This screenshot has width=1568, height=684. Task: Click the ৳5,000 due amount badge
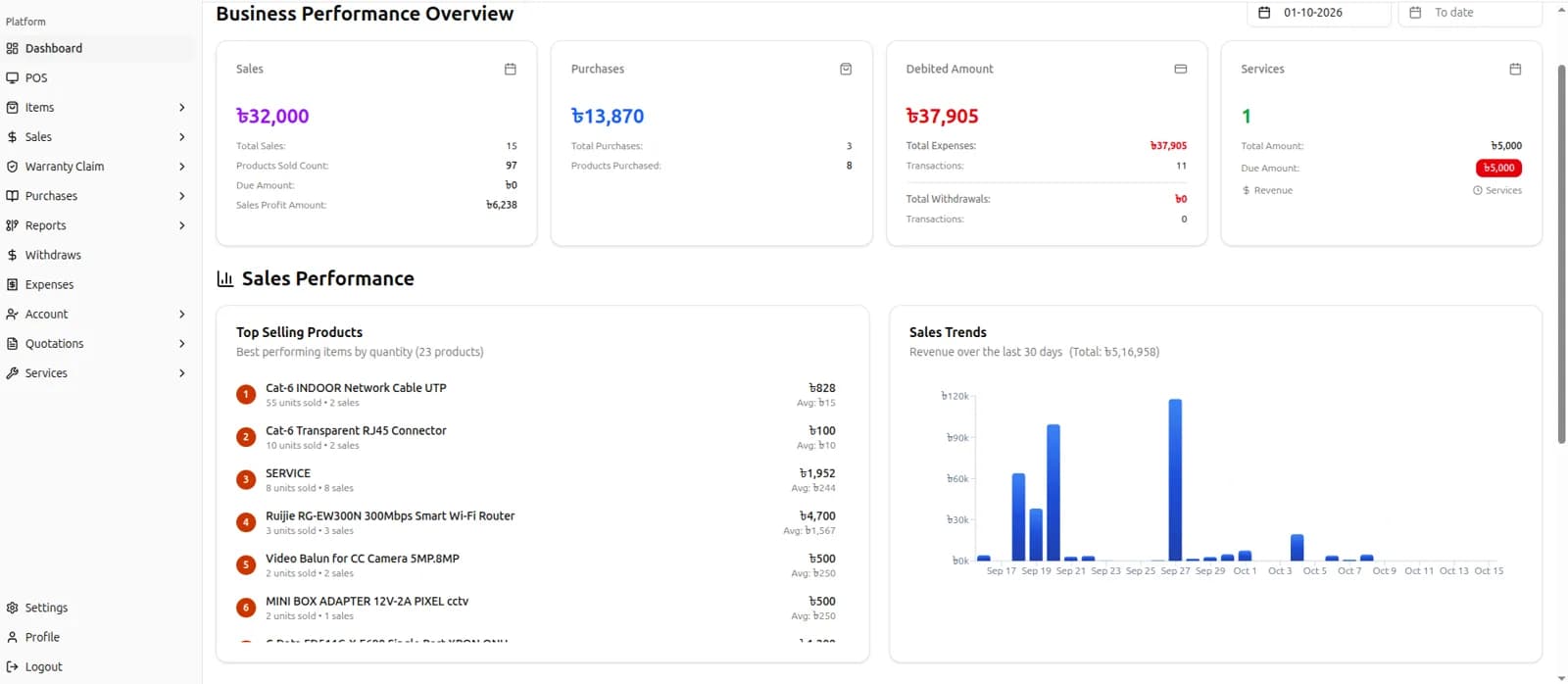tap(1498, 168)
